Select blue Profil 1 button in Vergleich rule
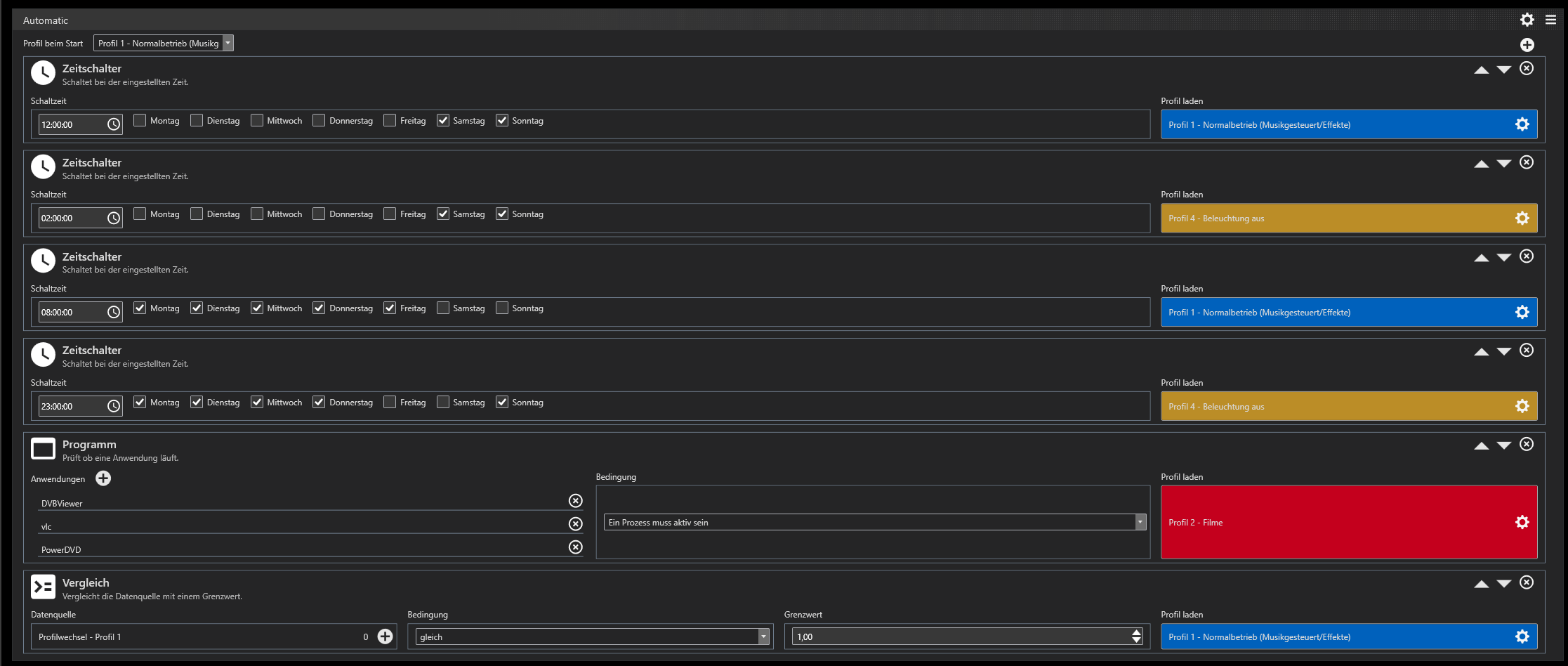This screenshot has width=1568, height=666. (x=1334, y=637)
